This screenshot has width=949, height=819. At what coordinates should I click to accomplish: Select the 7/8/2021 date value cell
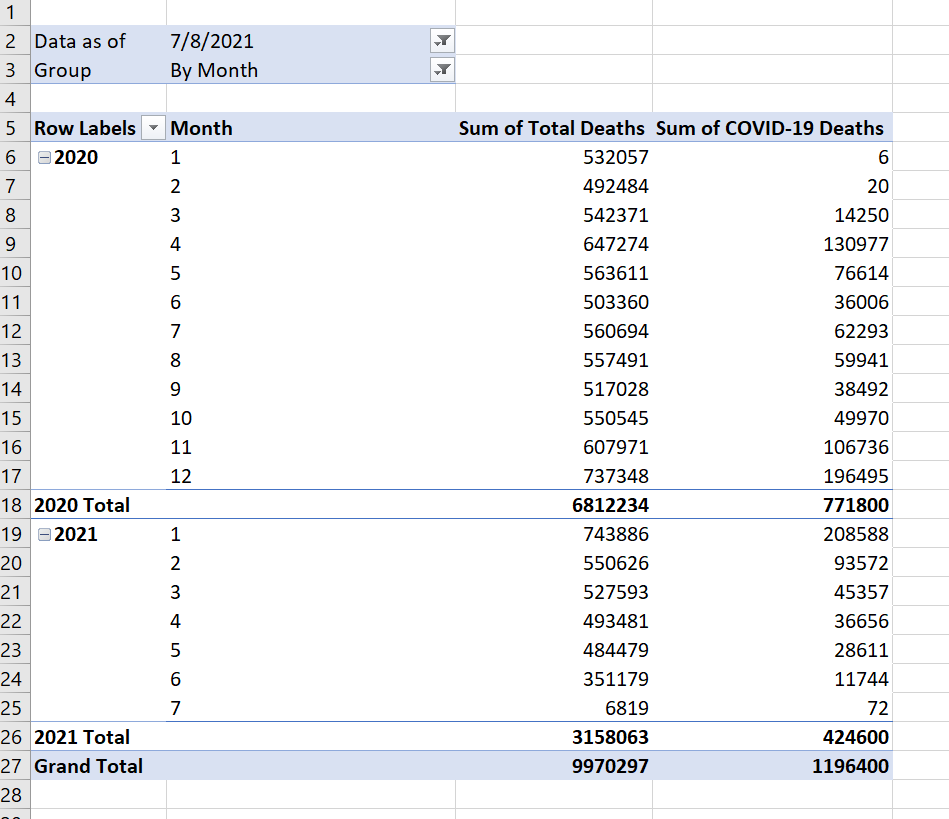[x=311, y=41]
